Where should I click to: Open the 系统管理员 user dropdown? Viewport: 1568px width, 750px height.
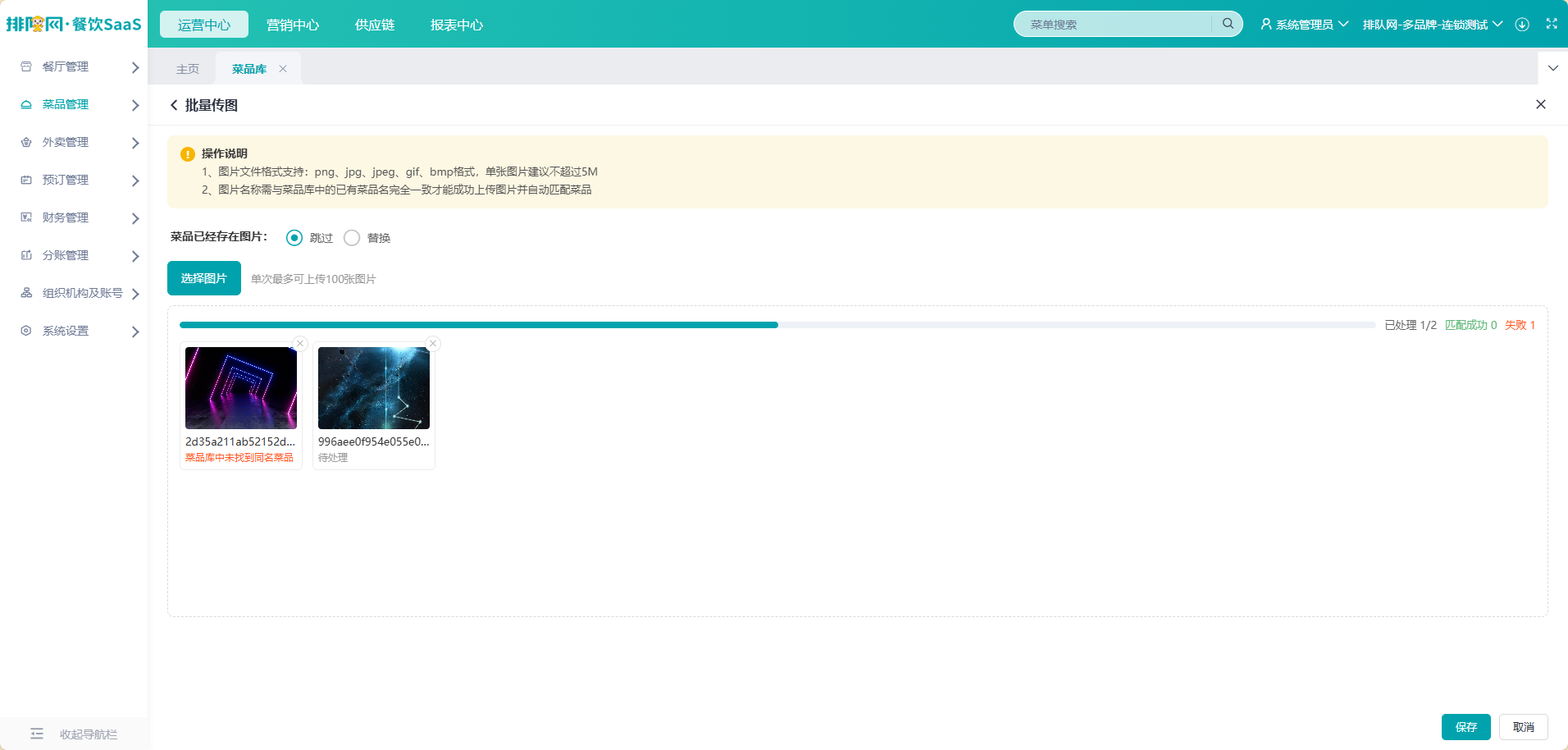(1304, 25)
